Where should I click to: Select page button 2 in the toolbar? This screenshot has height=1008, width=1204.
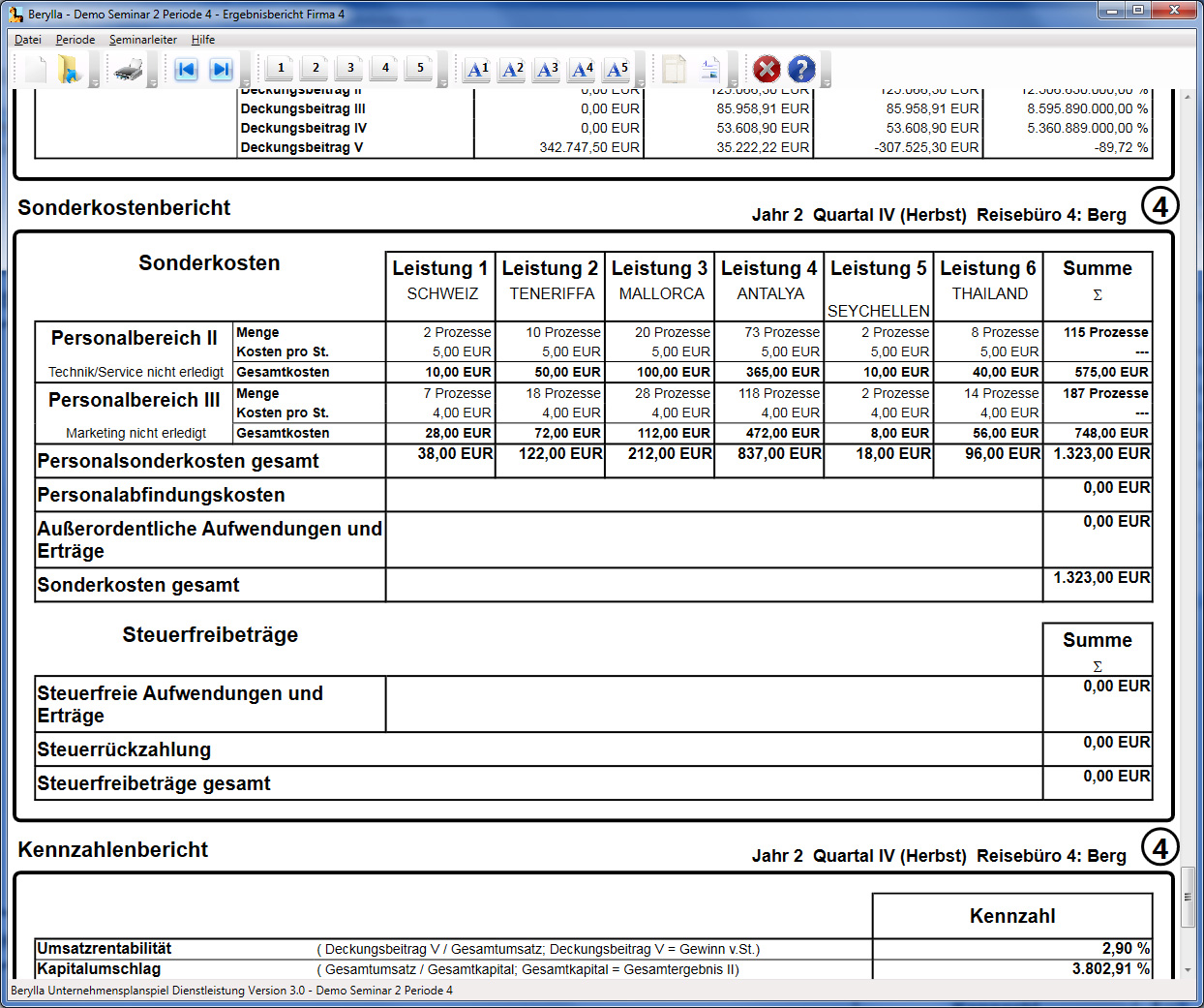[x=316, y=68]
